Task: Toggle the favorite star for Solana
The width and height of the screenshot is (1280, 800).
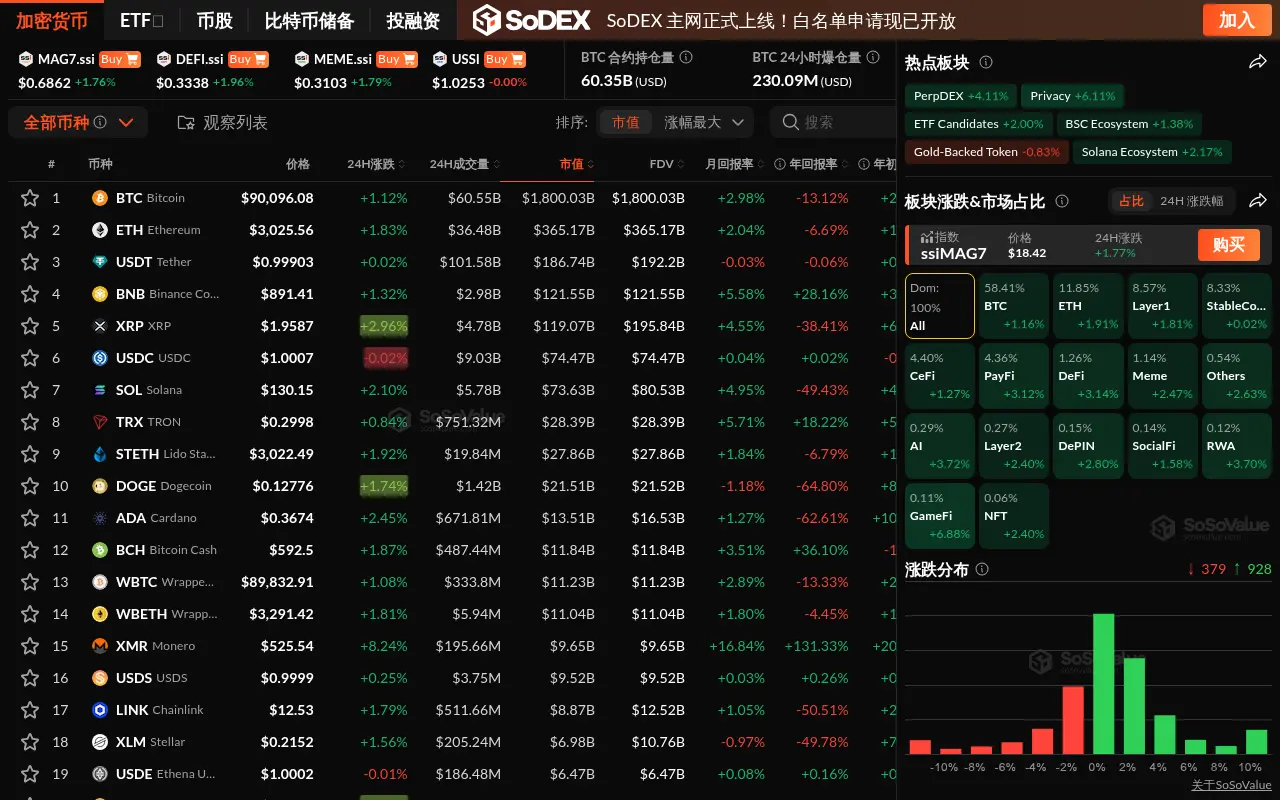Action: coord(30,389)
